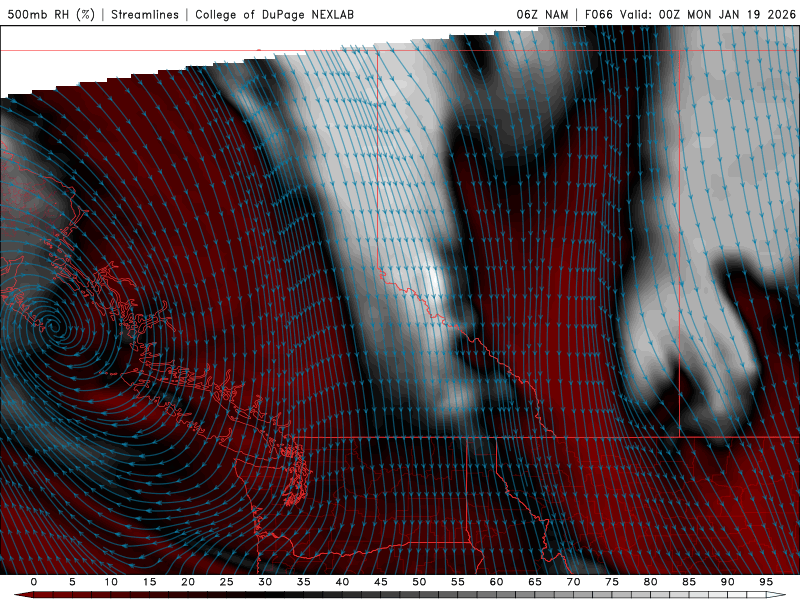This screenshot has height=600, width=800.
Task: Click the '45' colorbar label
Action: [381, 582]
